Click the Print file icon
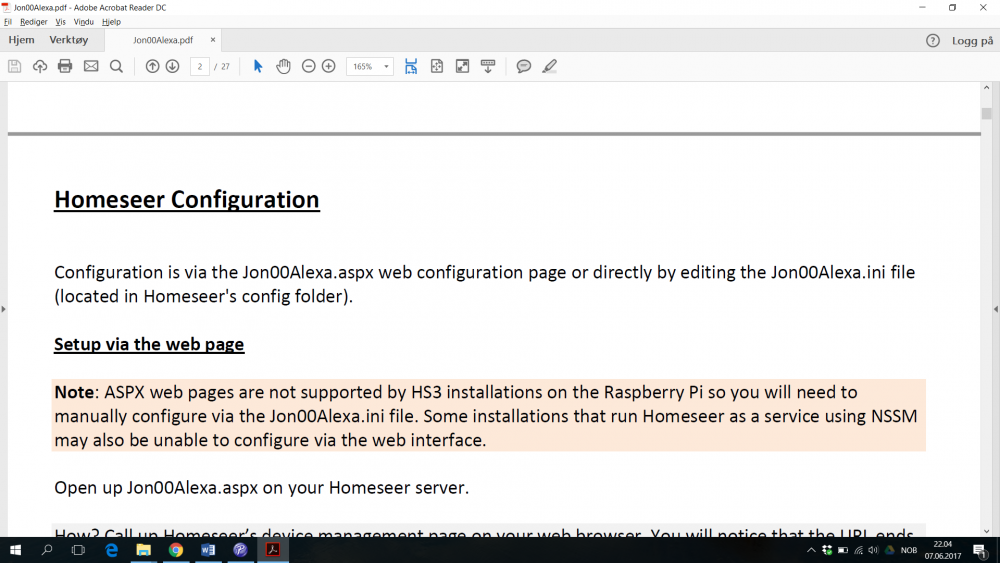 pyautogui.click(x=65, y=66)
